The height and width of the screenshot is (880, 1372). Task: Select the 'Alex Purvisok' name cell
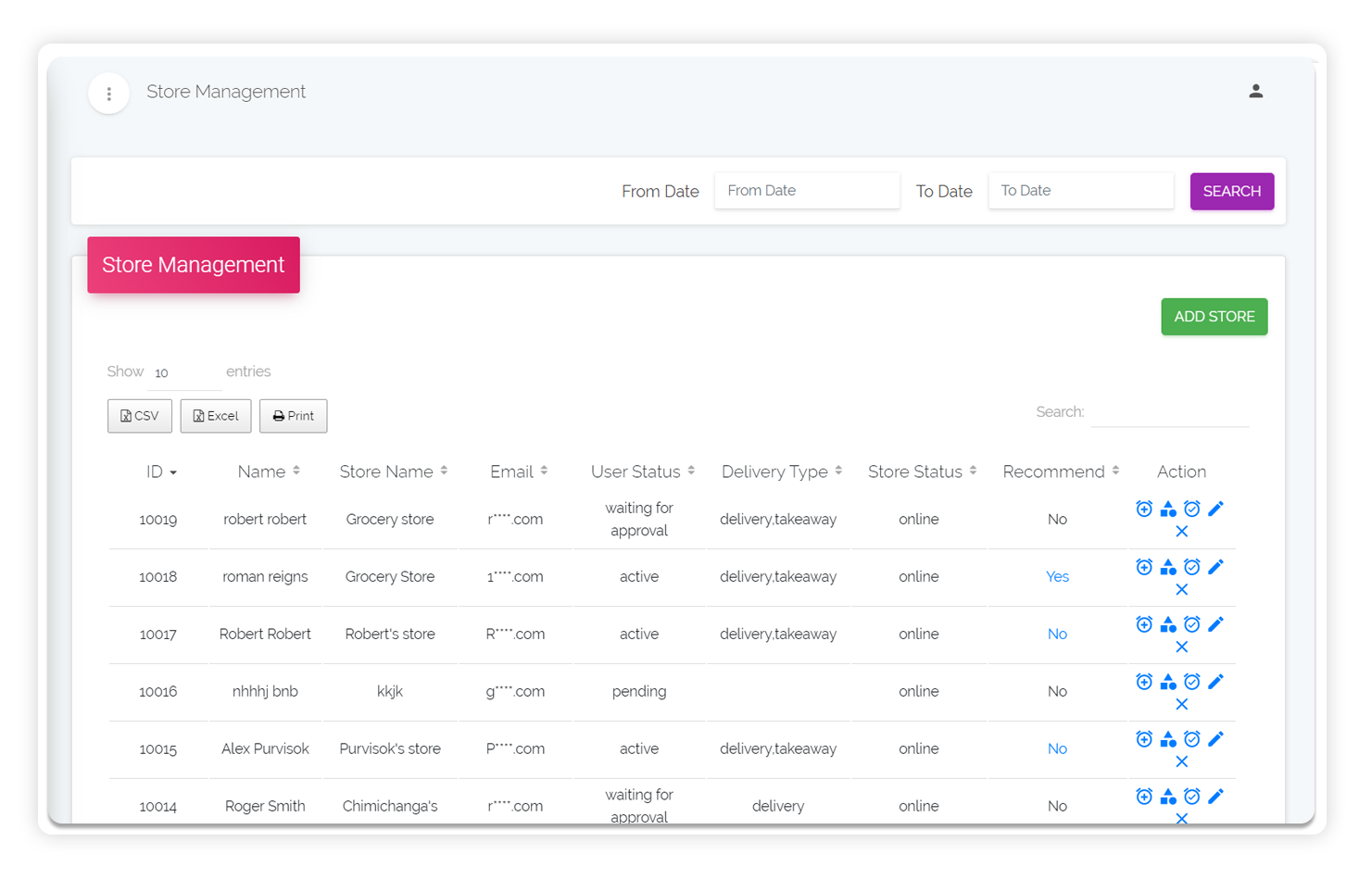(x=265, y=749)
